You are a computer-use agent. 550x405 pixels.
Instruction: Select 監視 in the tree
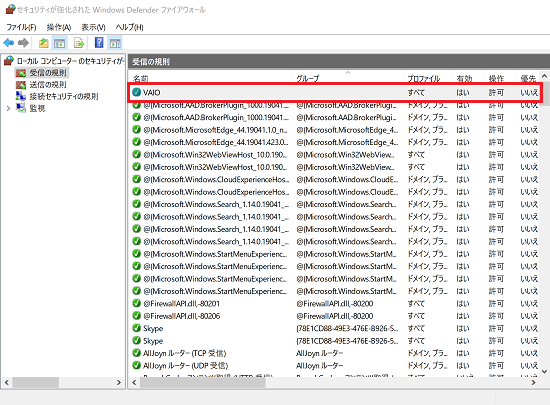tap(37, 108)
